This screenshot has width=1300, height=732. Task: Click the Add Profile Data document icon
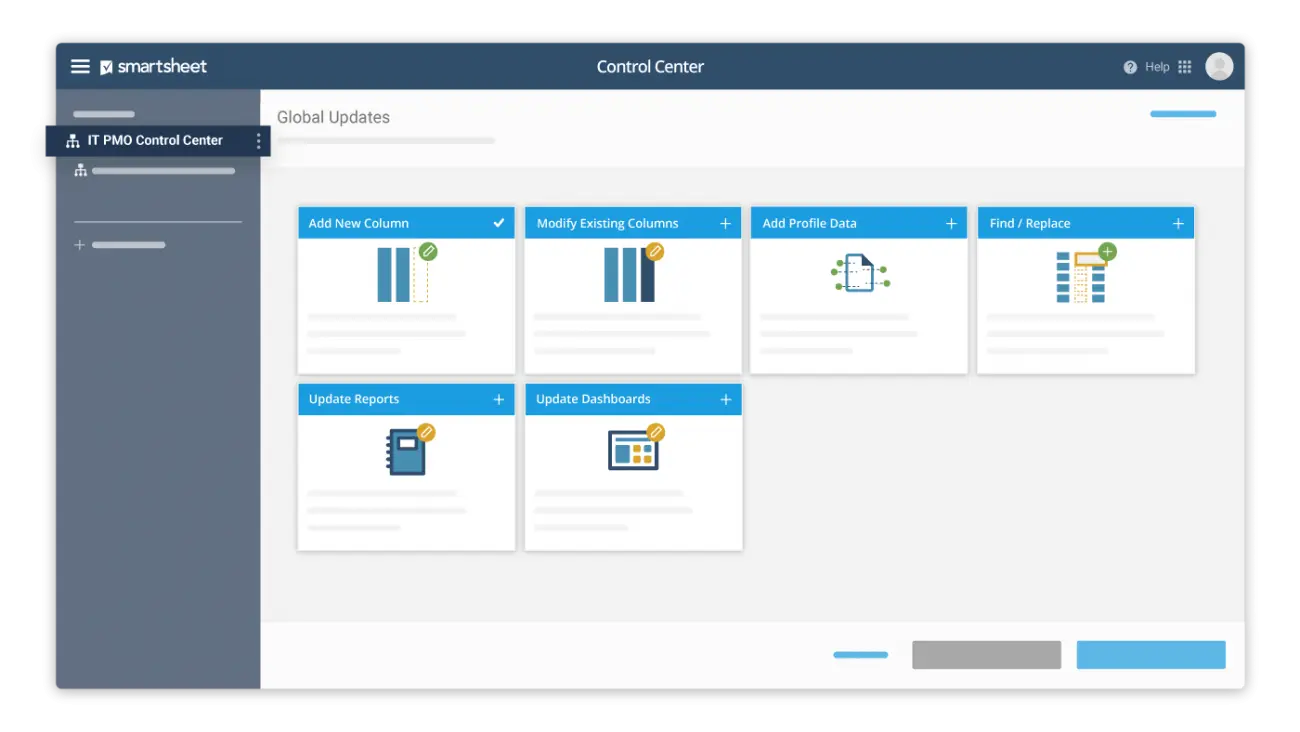(859, 273)
